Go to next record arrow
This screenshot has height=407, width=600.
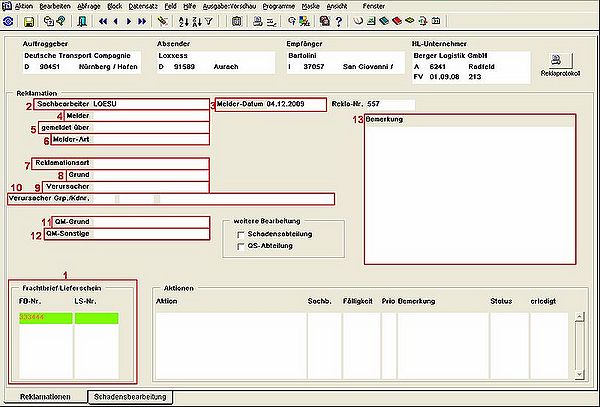[x=129, y=21]
